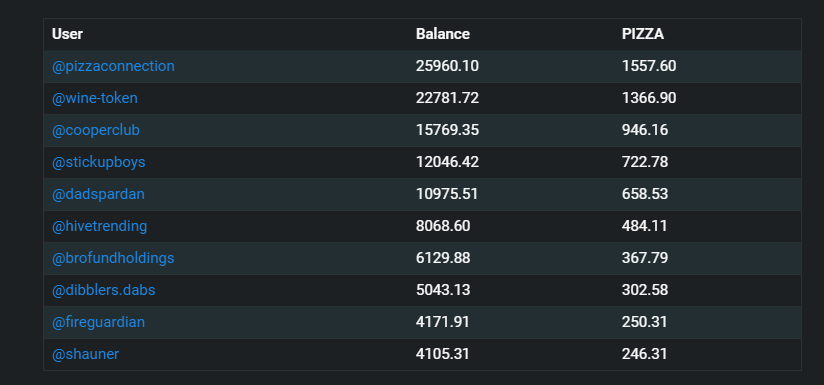Select balance value 6129.88
This screenshot has height=385, width=824.
tap(443, 258)
